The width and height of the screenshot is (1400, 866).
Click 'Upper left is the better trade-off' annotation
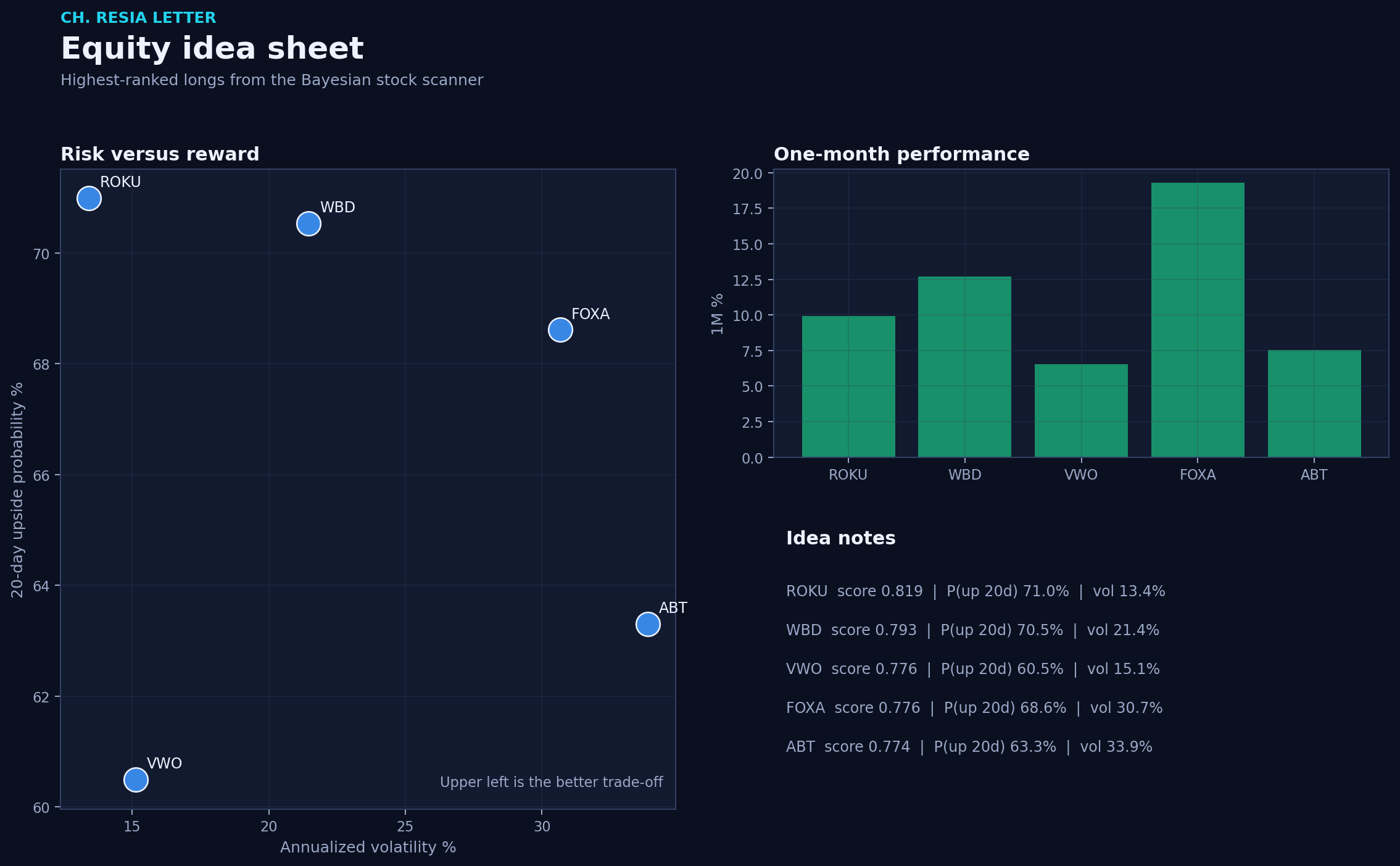pyautogui.click(x=552, y=783)
